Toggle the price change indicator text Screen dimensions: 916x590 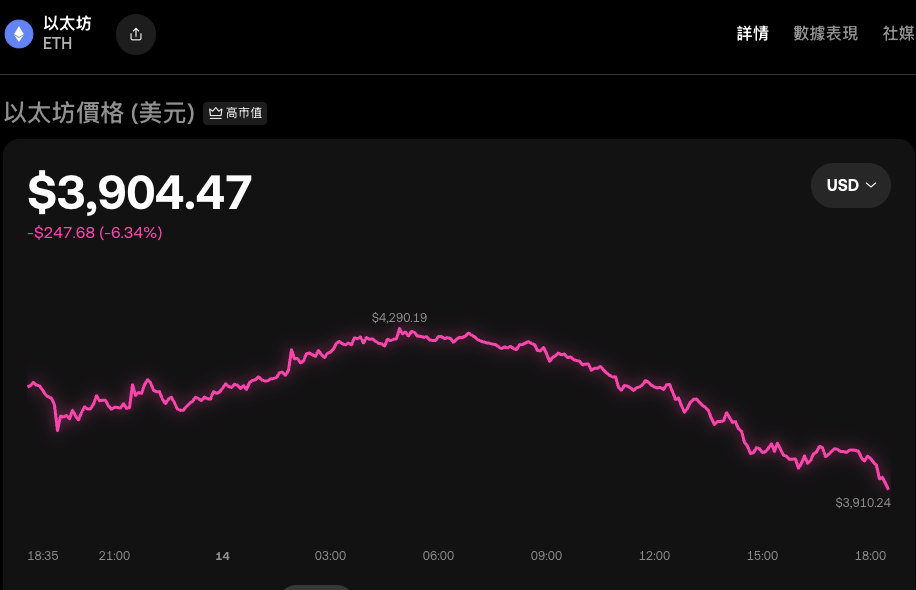[x=95, y=232]
